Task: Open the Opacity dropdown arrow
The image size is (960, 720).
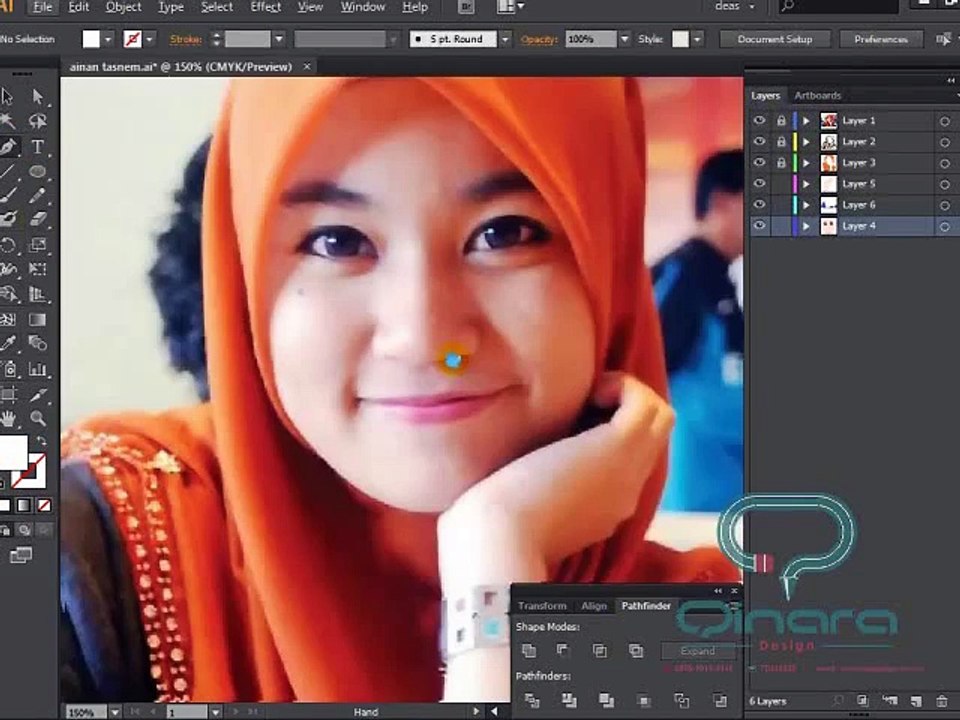Action: coord(624,39)
